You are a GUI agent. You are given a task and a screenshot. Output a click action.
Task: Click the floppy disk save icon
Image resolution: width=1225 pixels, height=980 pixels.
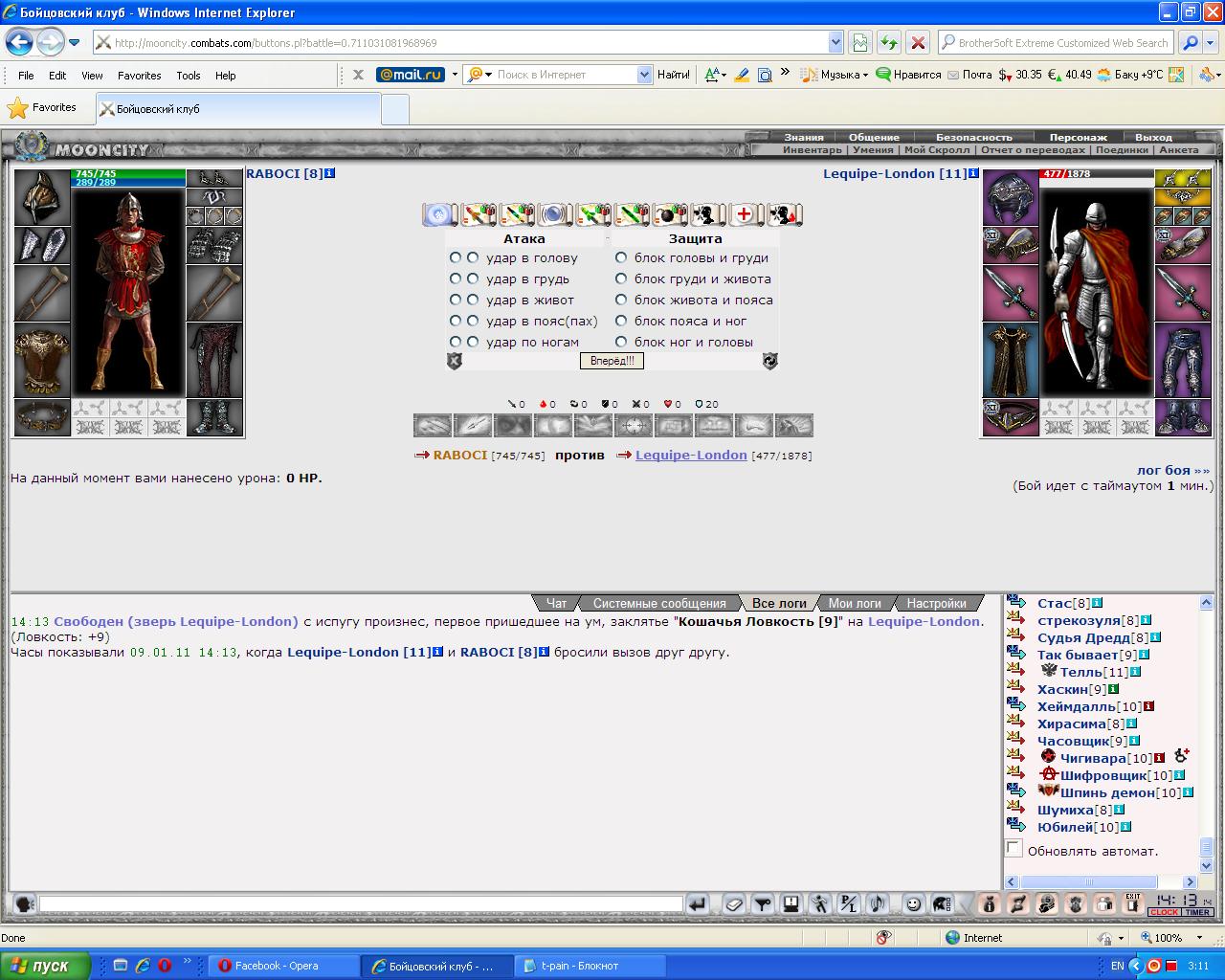coord(791,903)
